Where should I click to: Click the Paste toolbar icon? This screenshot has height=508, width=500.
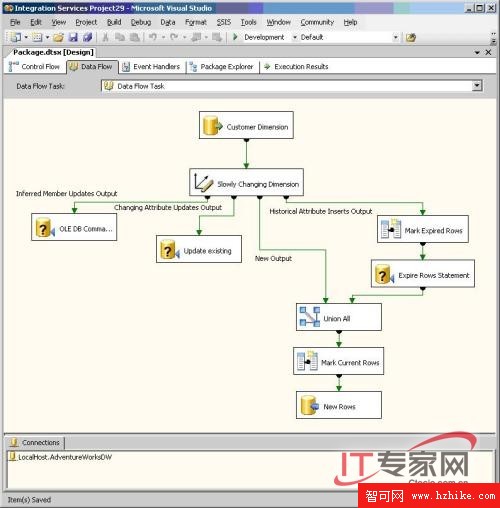(134, 37)
